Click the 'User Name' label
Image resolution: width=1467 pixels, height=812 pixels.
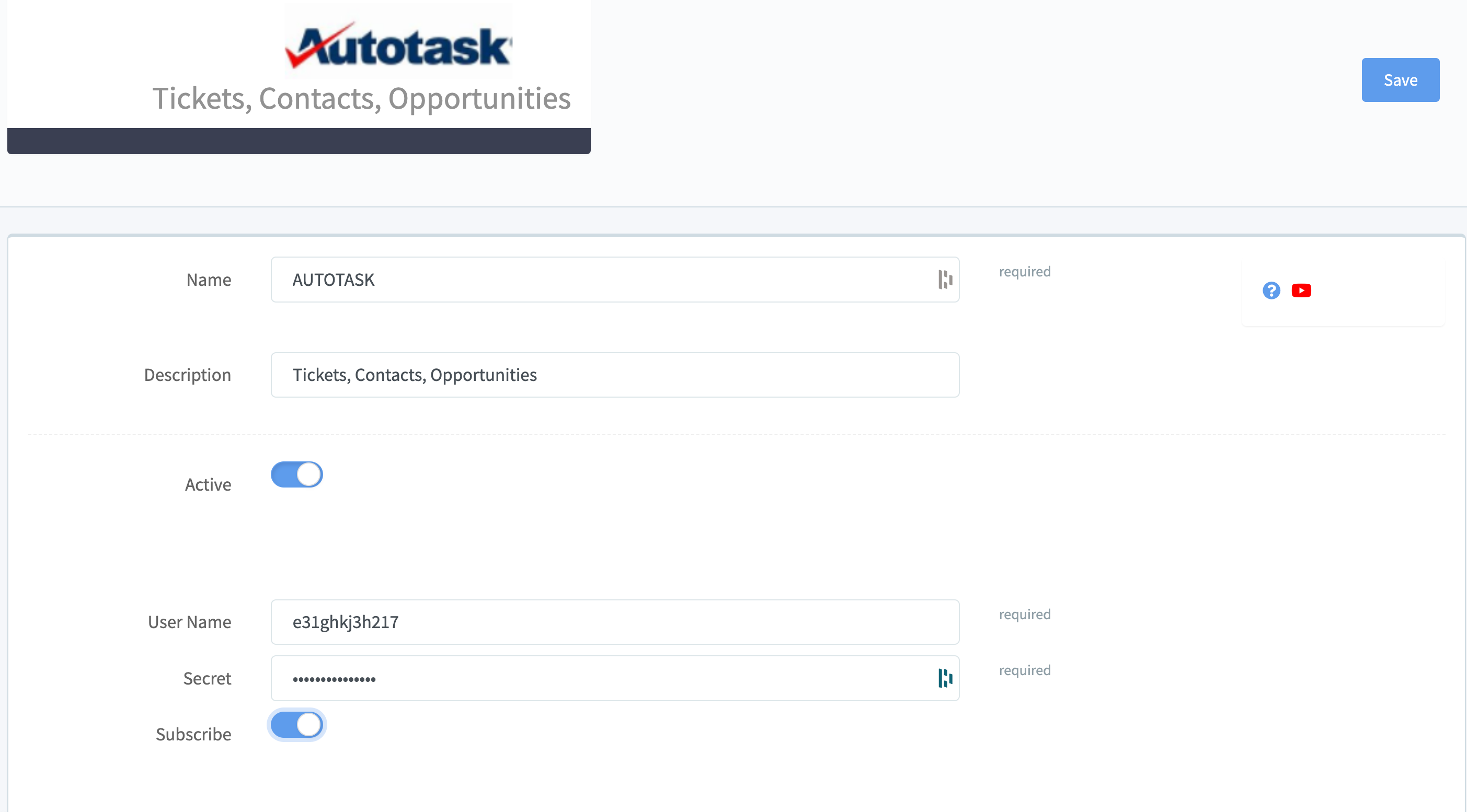(x=190, y=622)
